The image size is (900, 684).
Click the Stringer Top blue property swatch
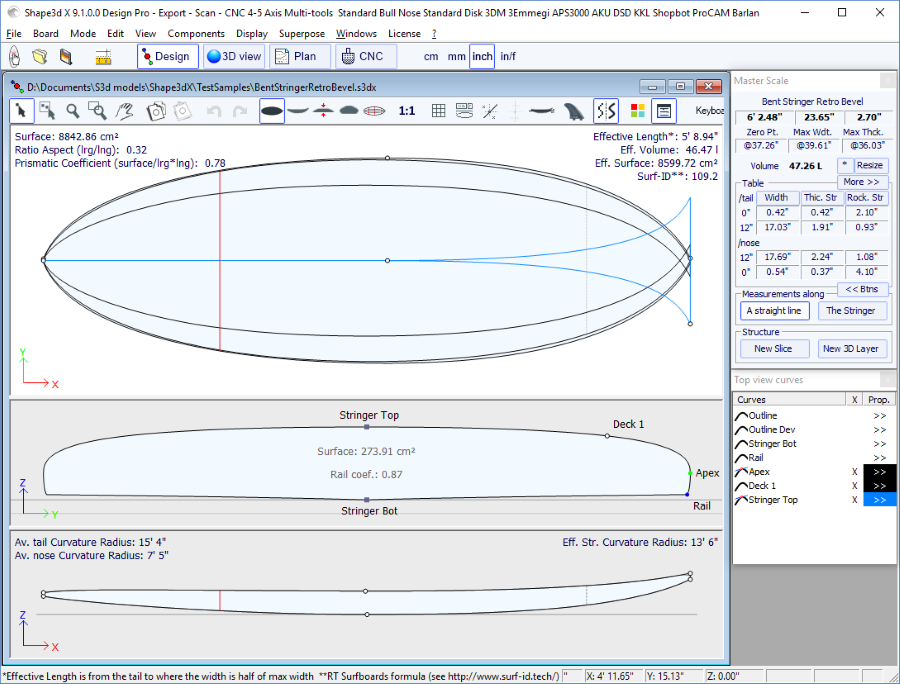pyautogui.click(x=879, y=500)
